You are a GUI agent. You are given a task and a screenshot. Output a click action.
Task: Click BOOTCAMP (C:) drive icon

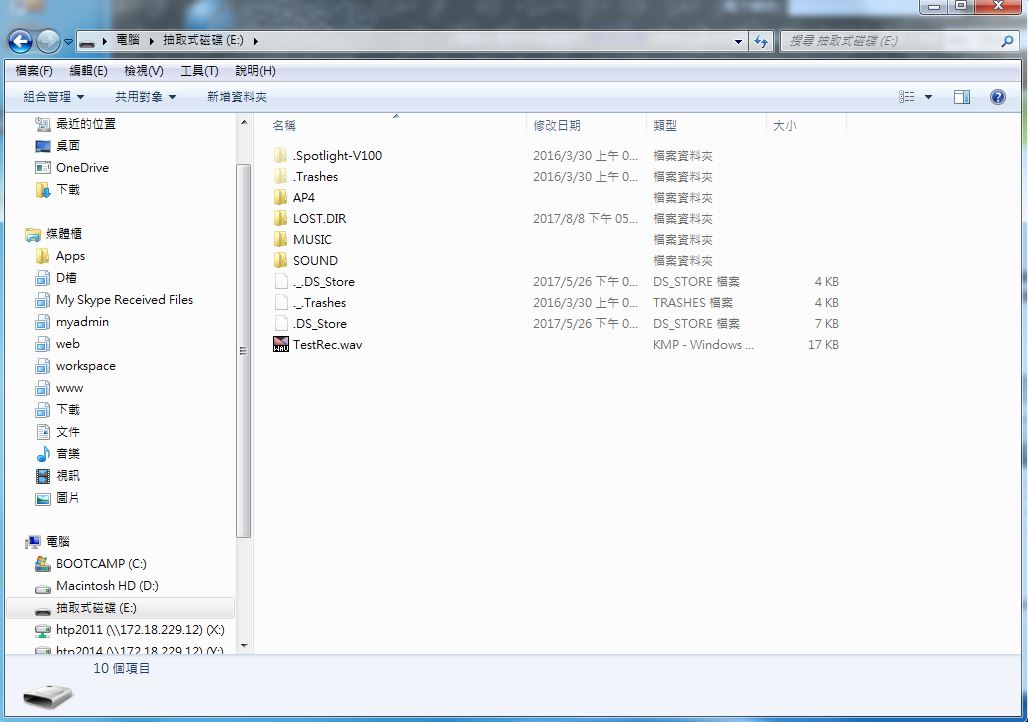click(x=43, y=564)
